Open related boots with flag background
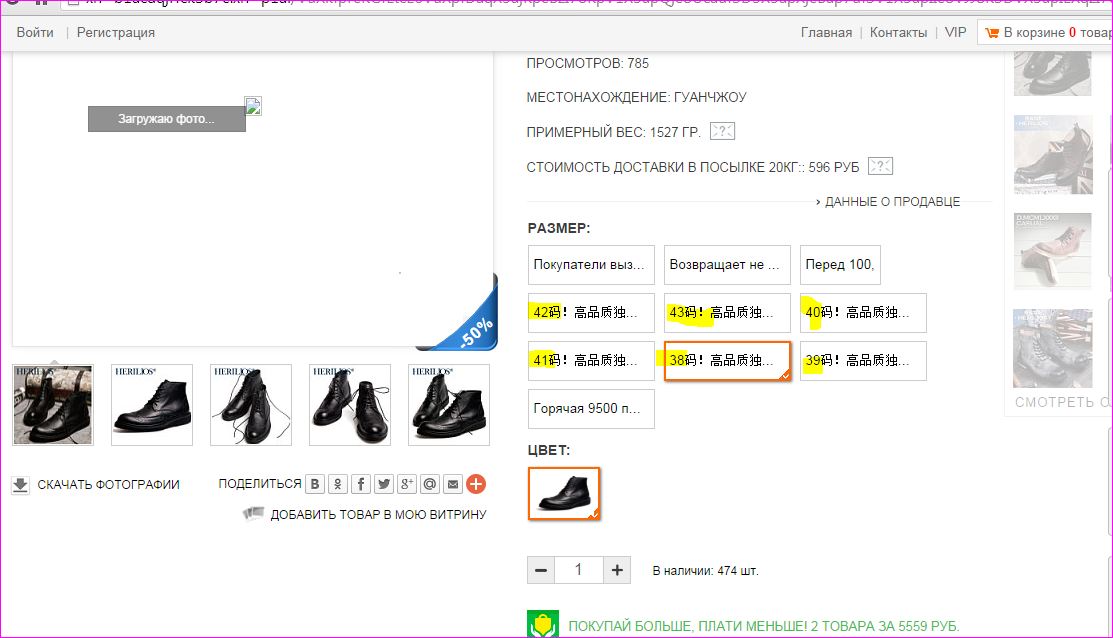Image resolution: width=1113 pixels, height=638 pixels. pos(1053,348)
